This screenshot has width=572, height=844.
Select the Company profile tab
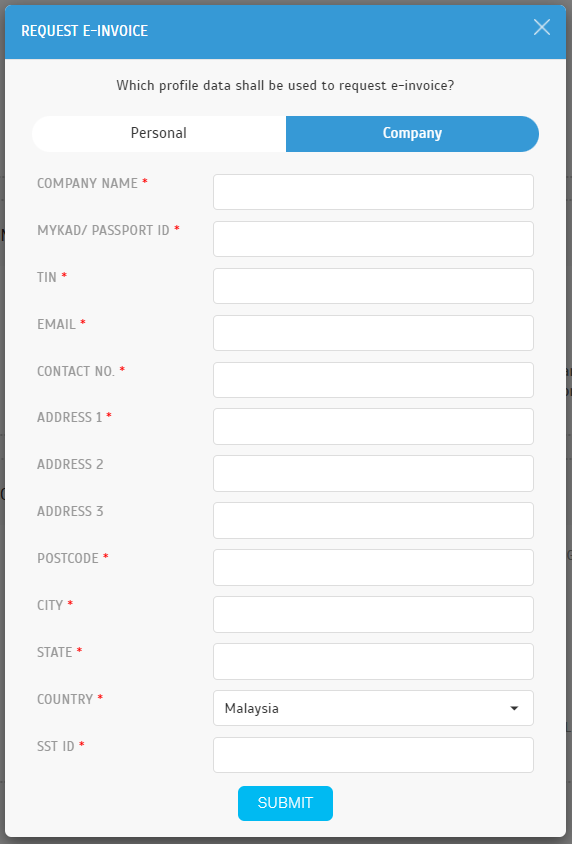coord(412,133)
